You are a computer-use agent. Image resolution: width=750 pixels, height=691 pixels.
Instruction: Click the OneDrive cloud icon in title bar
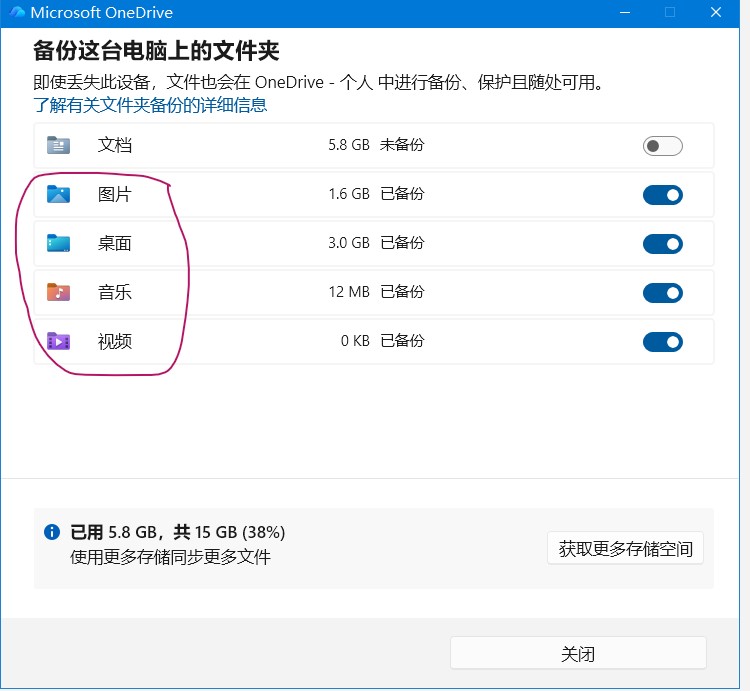(17, 12)
